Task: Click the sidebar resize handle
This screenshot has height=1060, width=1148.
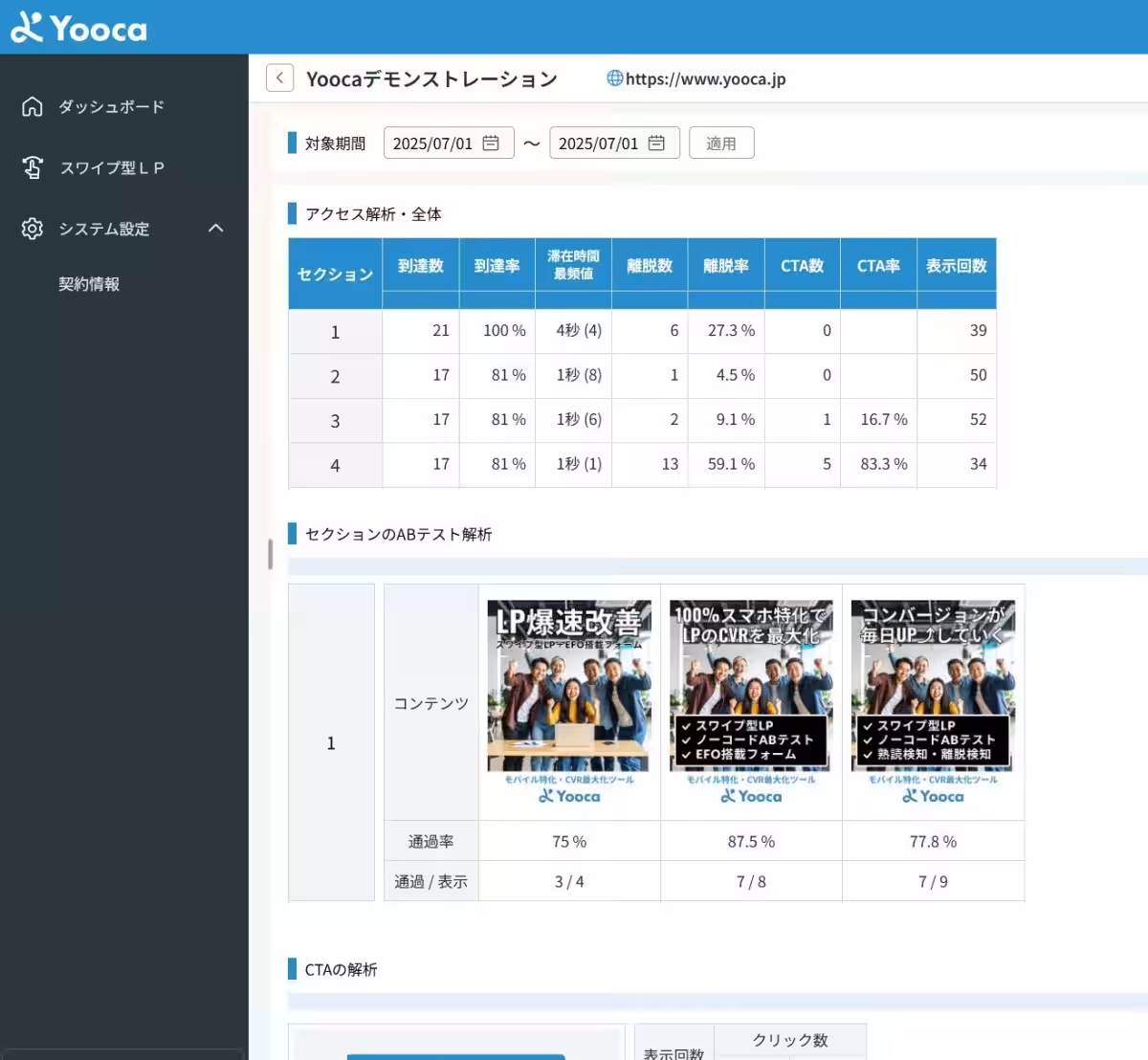Action: pyautogui.click(x=270, y=554)
